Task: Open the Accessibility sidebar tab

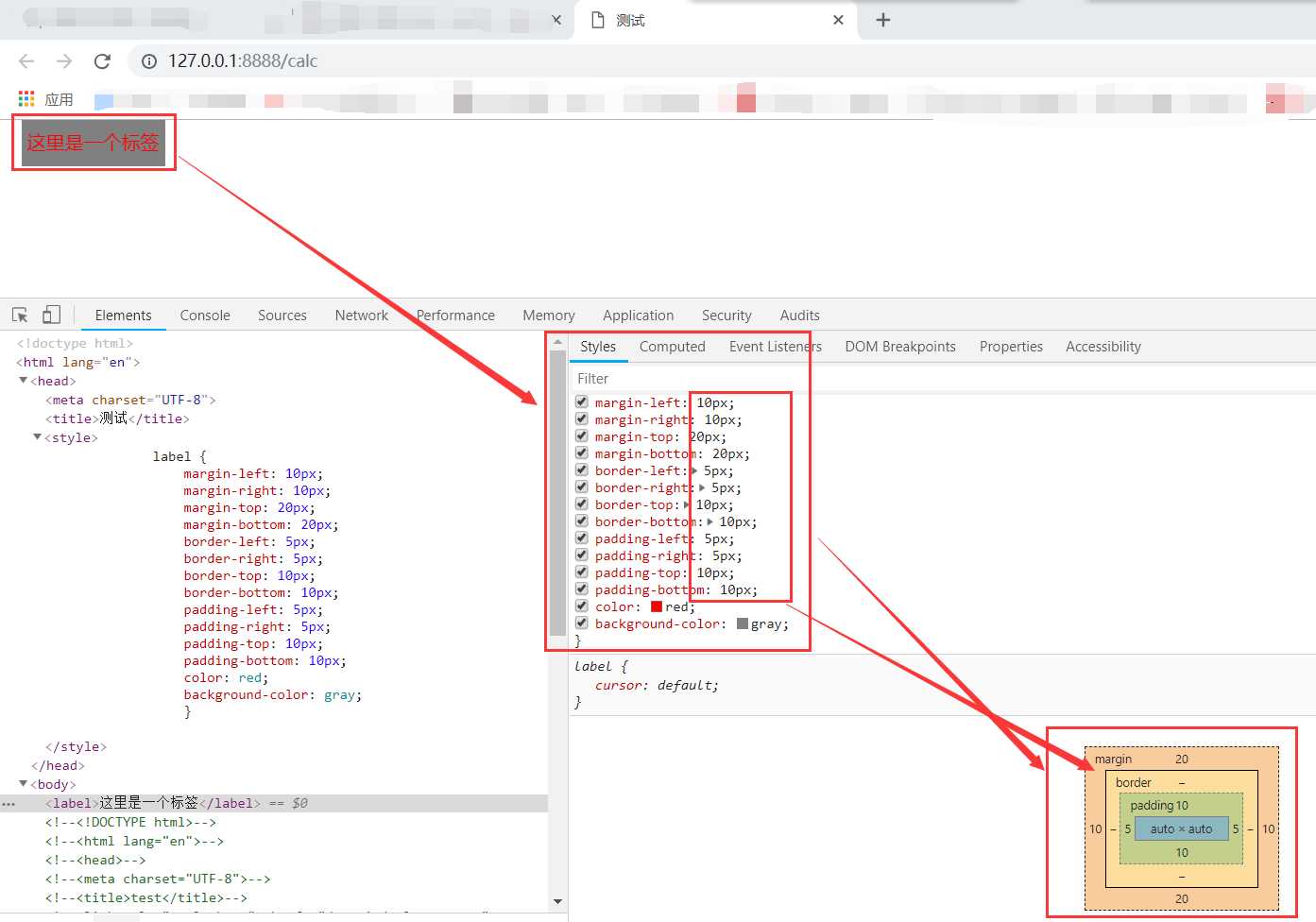Action: click(x=1103, y=347)
